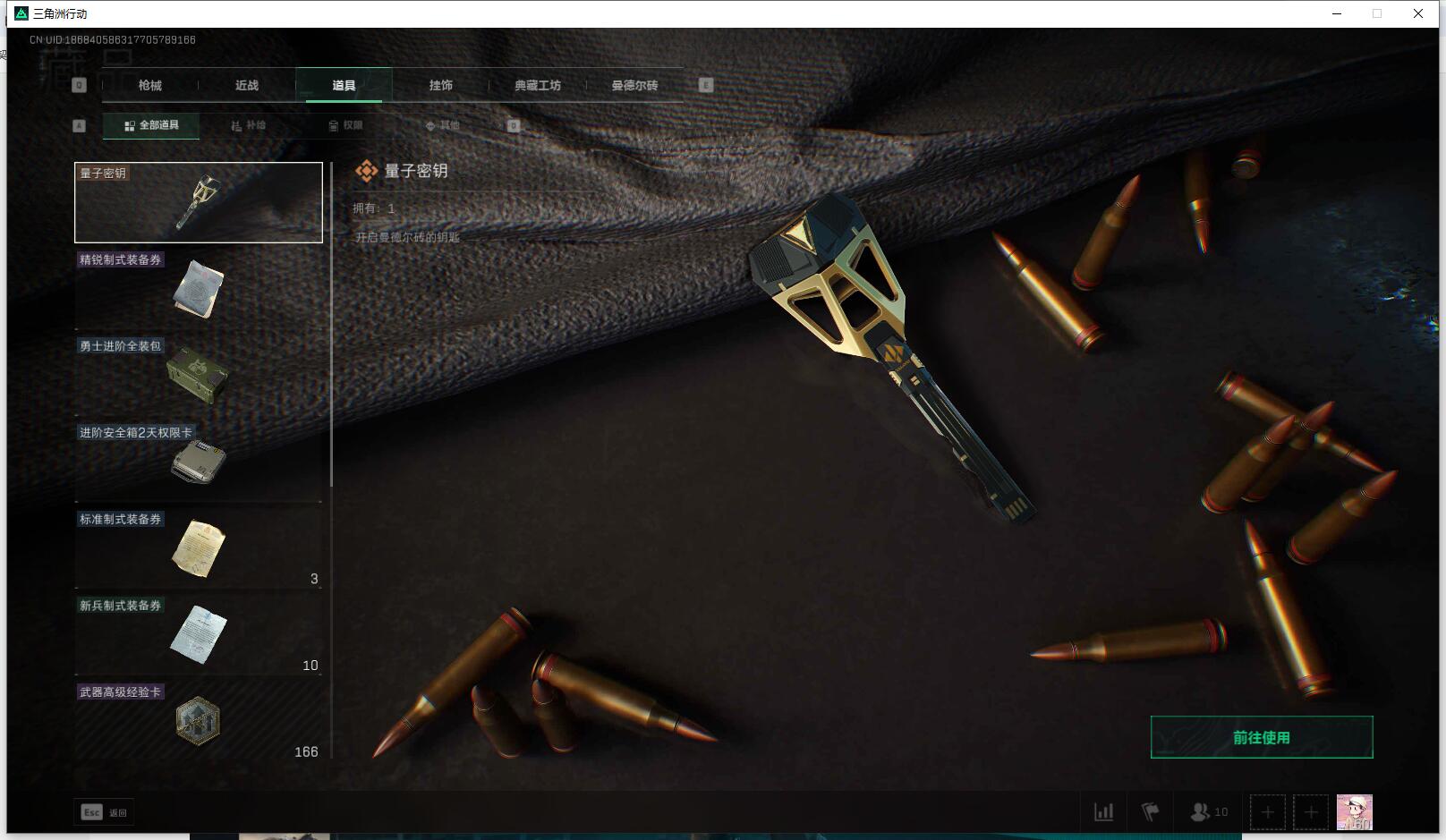Viewport: 1446px width, 840px height.
Task: Filter items by 权限
Action: point(345,125)
